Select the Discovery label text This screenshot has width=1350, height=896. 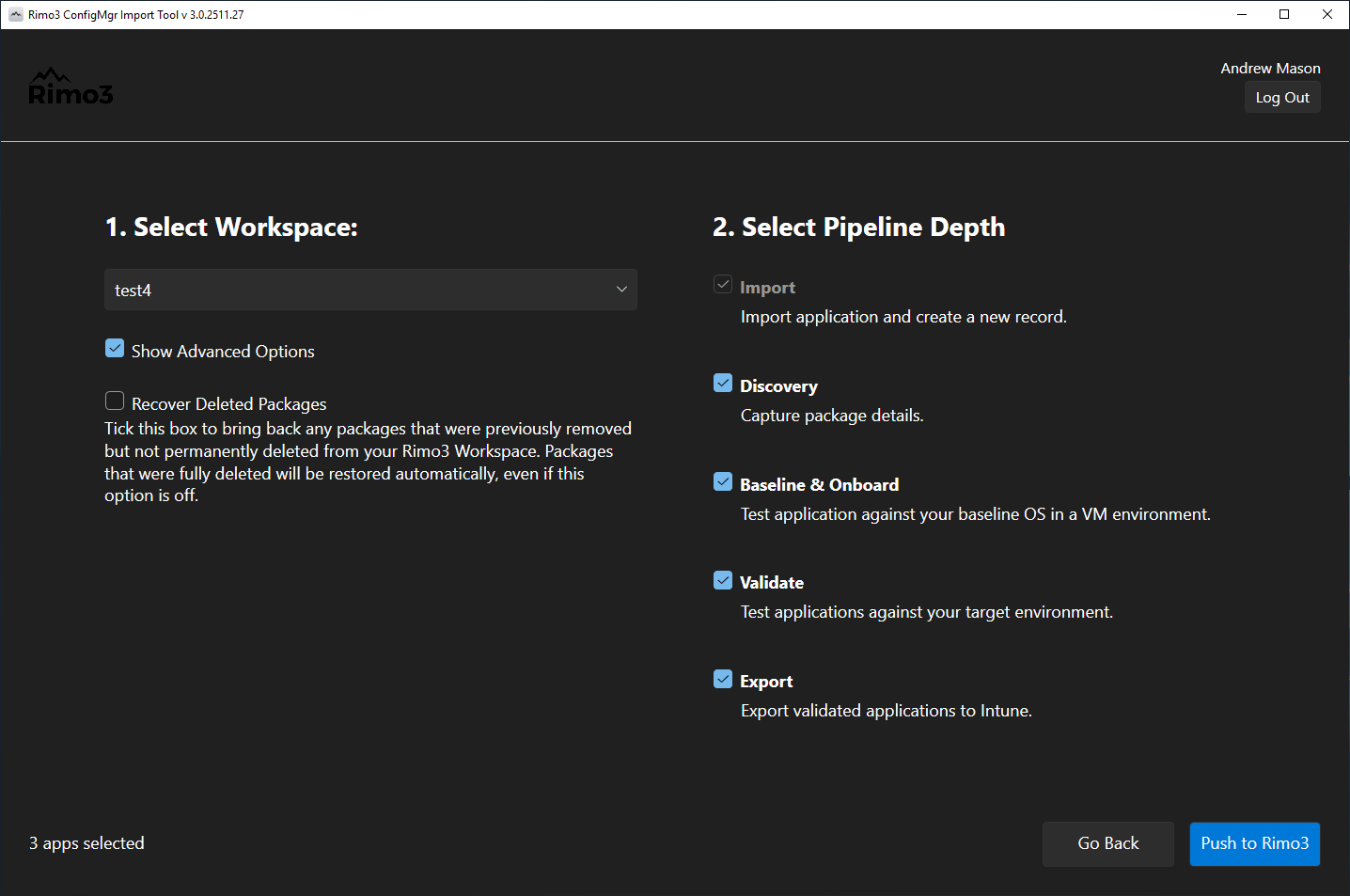coord(777,386)
